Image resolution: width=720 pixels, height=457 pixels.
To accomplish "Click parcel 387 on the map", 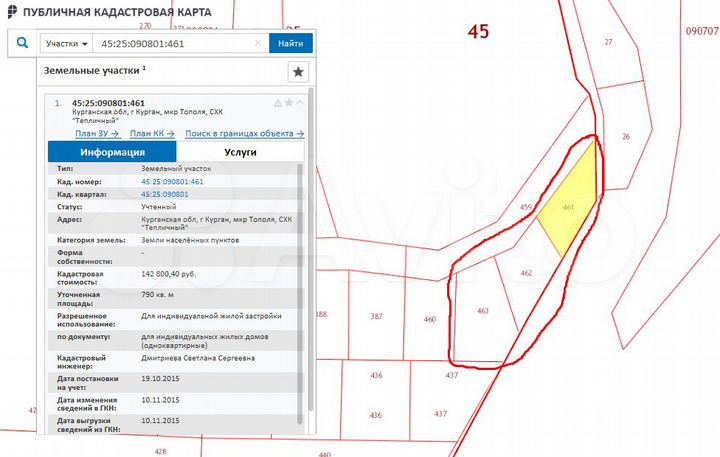I will pos(377,316).
